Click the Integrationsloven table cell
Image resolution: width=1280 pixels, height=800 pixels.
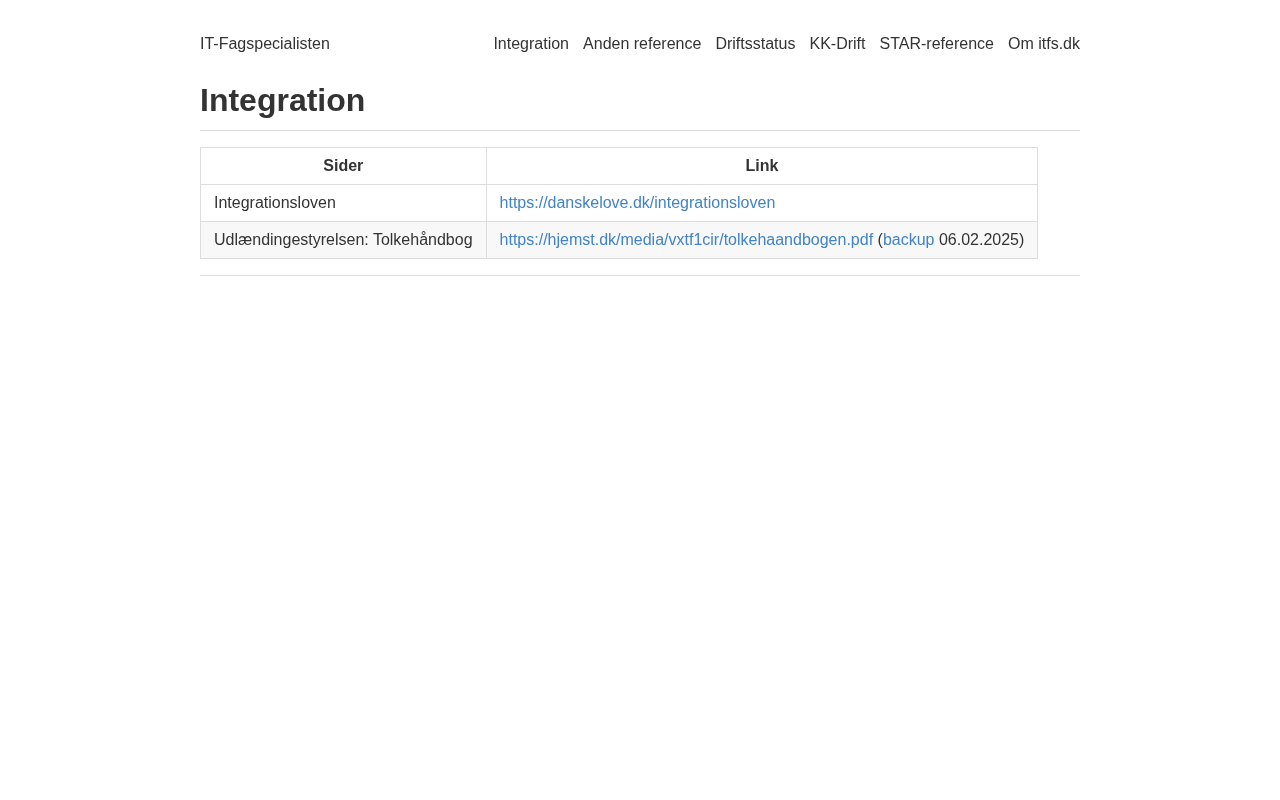(343, 203)
